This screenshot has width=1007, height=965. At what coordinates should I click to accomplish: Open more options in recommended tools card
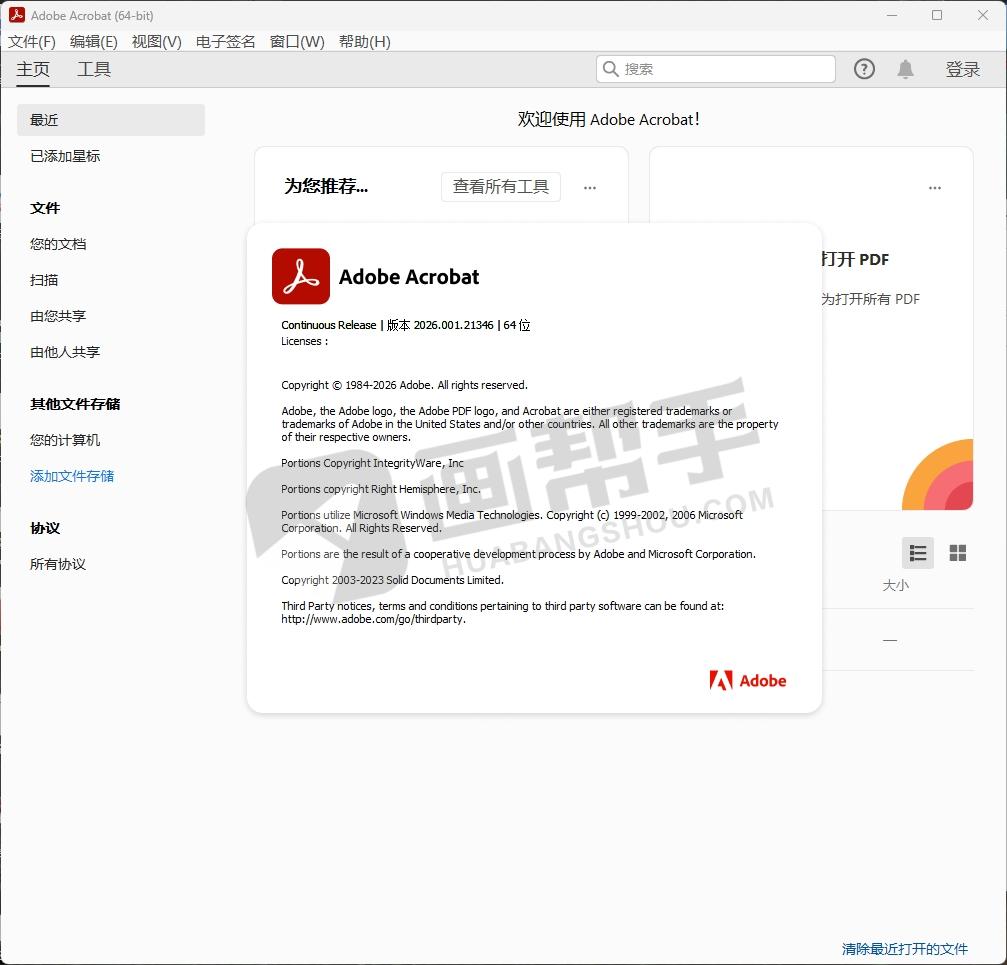click(590, 187)
